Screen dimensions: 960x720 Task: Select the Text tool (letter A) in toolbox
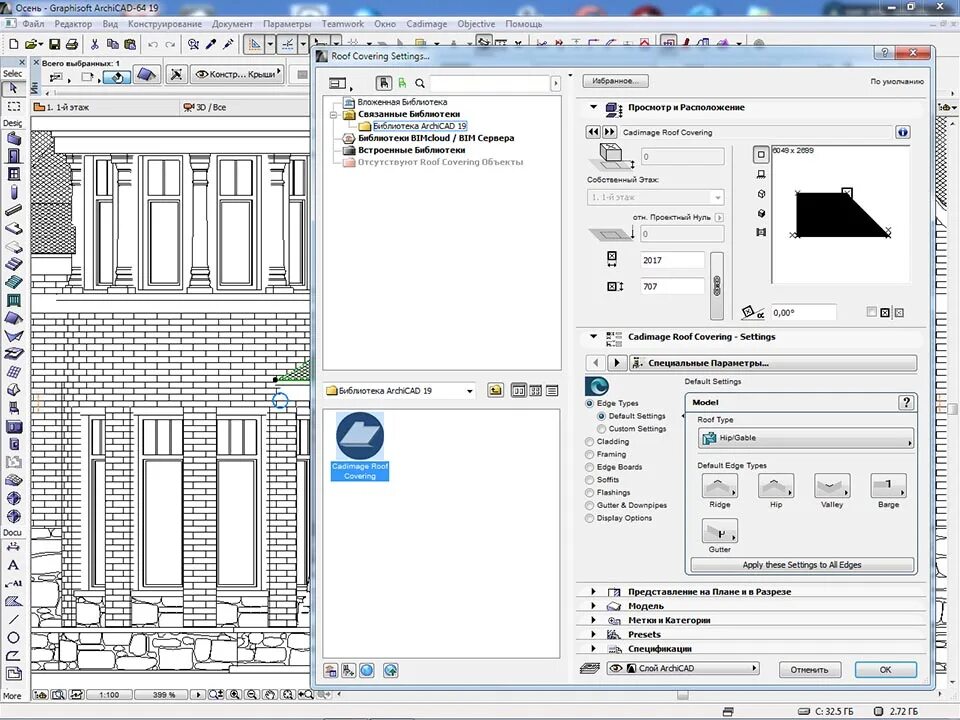coord(13,565)
